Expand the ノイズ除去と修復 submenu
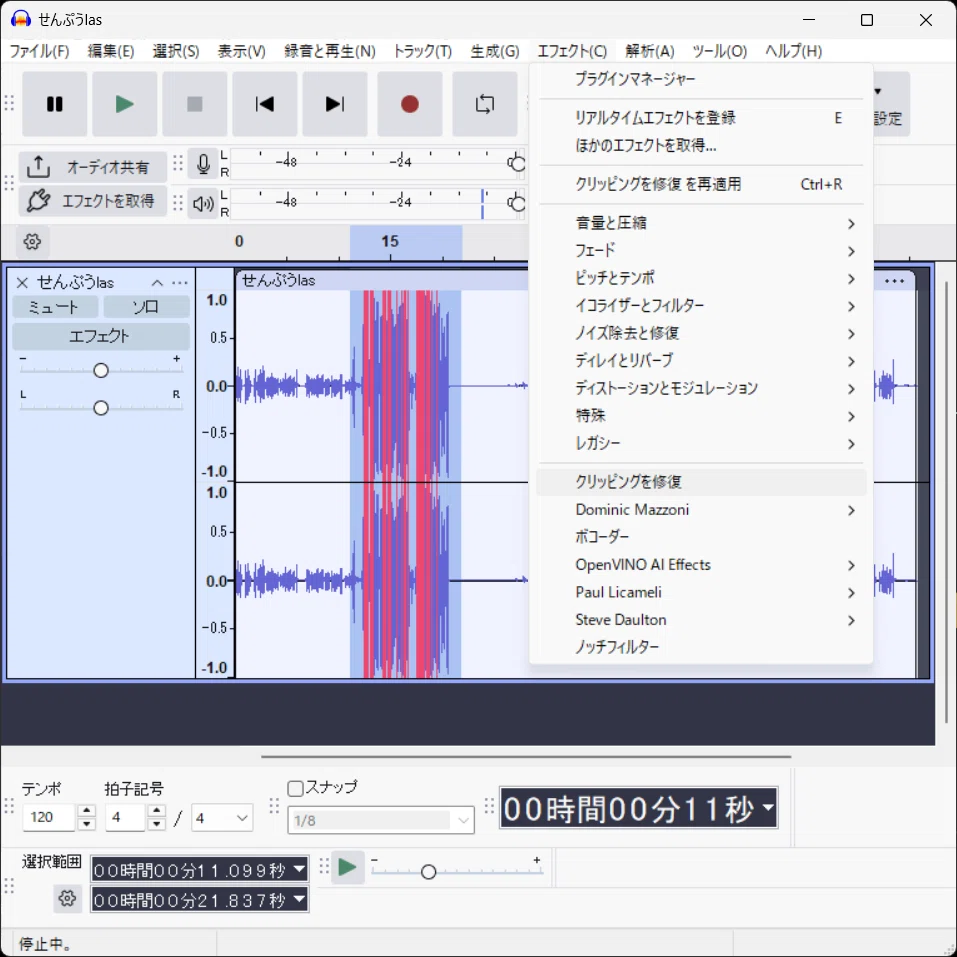This screenshot has height=957, width=957. point(701,333)
